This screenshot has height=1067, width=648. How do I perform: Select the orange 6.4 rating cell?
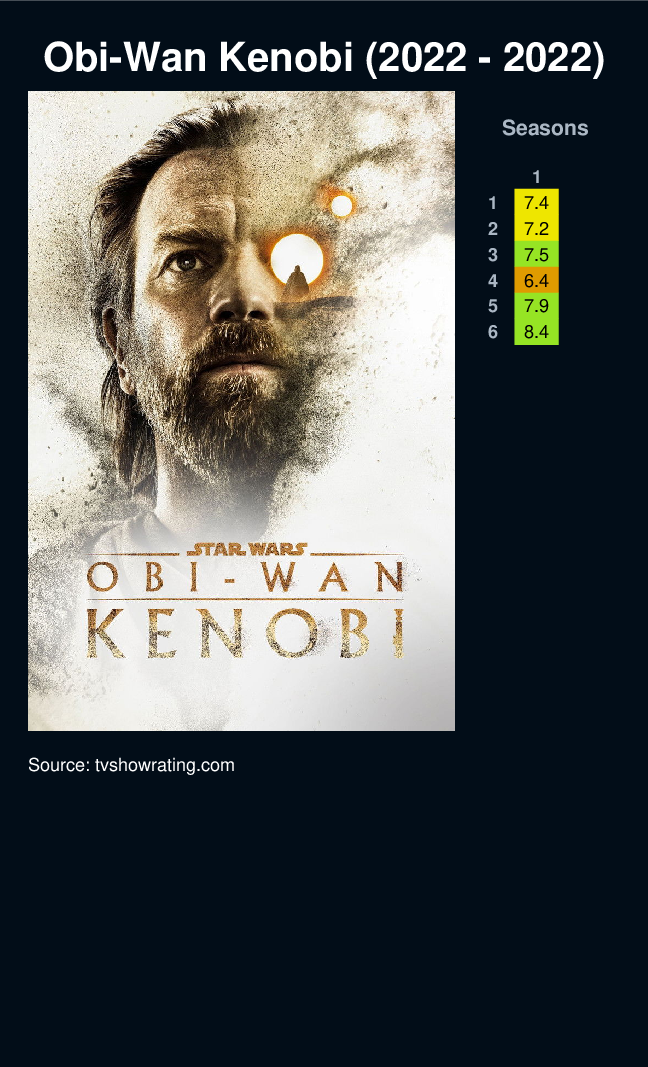pos(536,280)
